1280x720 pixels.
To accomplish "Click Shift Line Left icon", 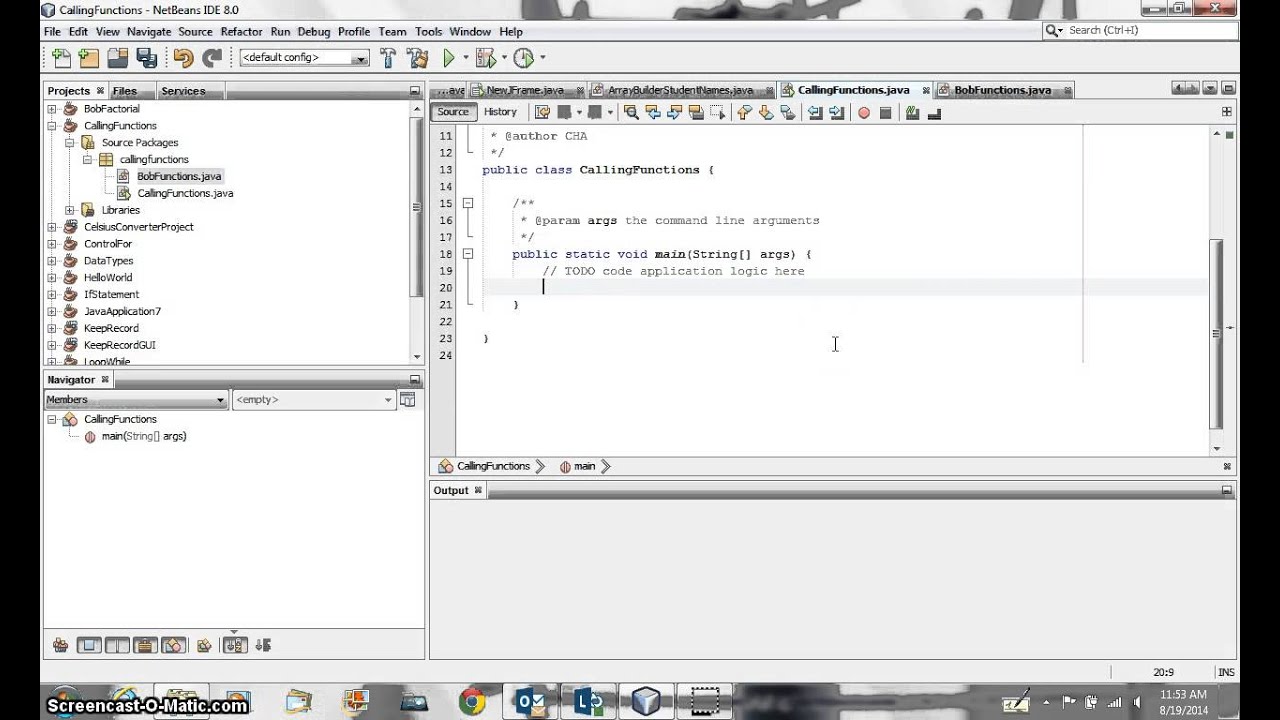I will point(815,113).
